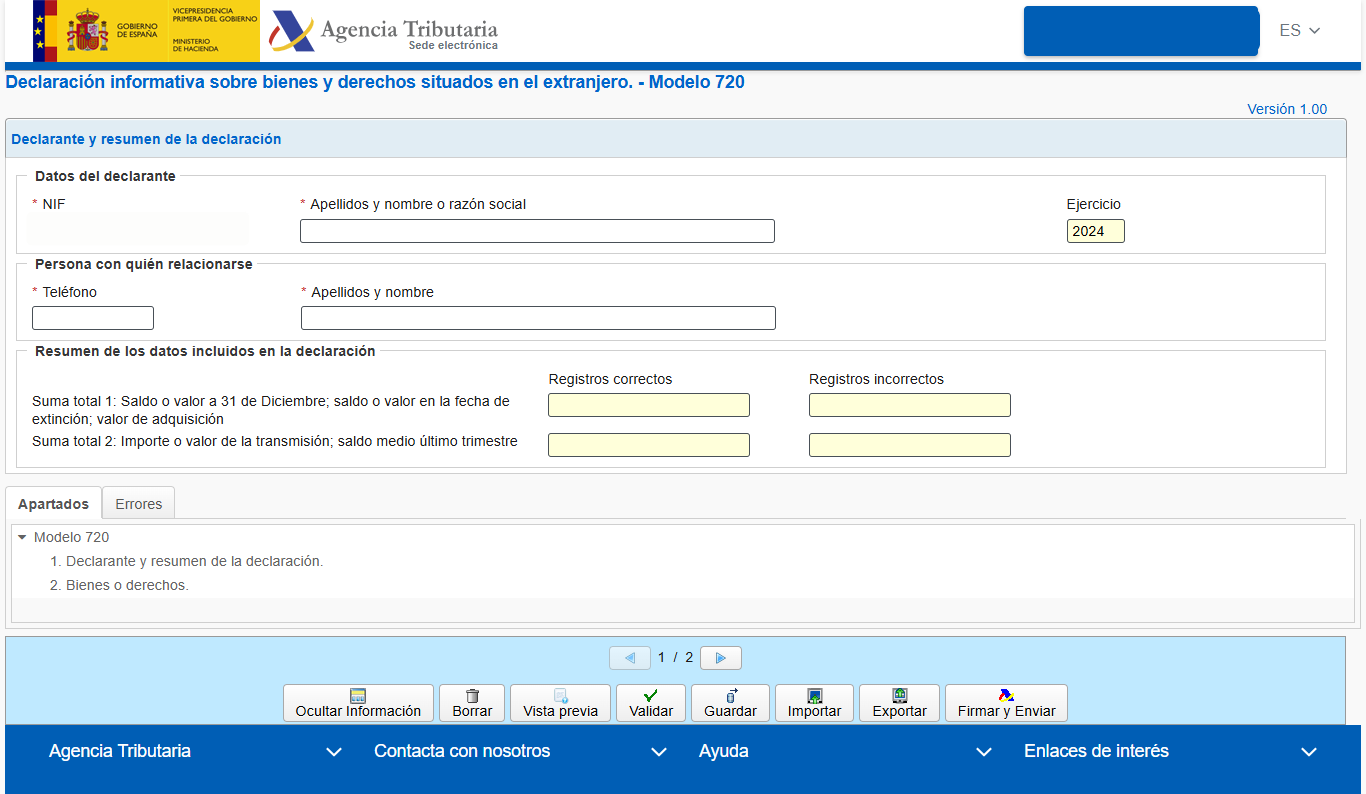Select the Apartados tab

click(x=53, y=504)
